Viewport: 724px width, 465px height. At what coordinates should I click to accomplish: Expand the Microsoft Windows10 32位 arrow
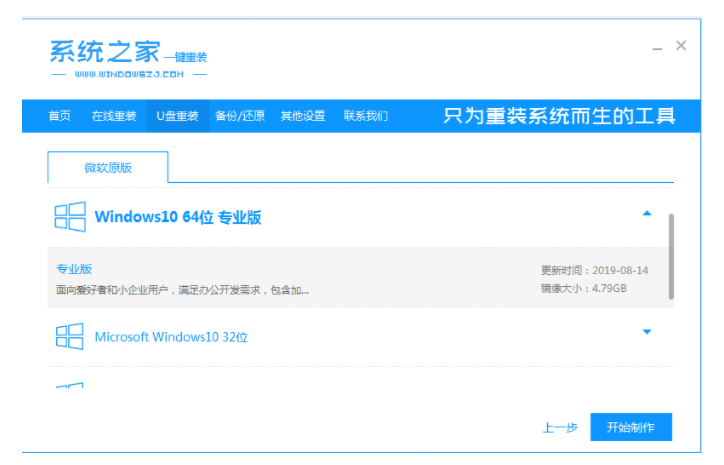coord(647,332)
